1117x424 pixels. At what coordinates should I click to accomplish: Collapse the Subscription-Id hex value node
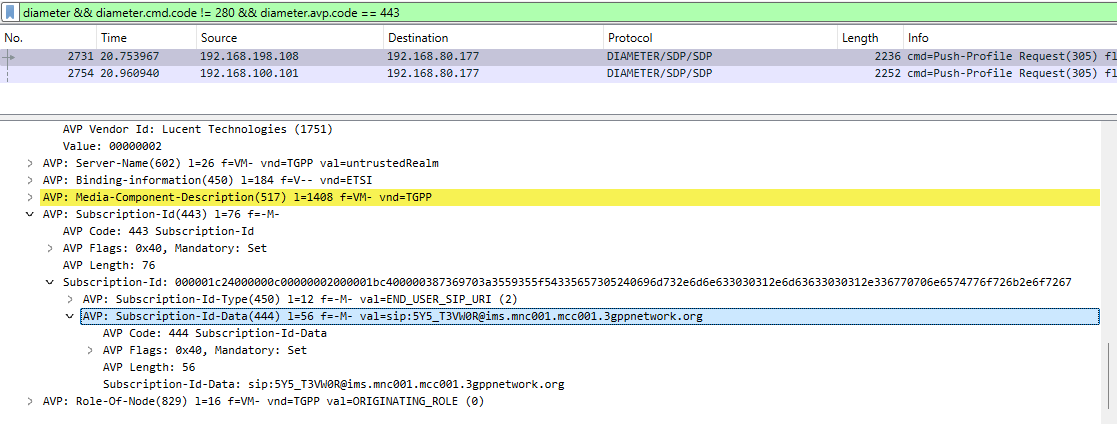tap(50, 282)
